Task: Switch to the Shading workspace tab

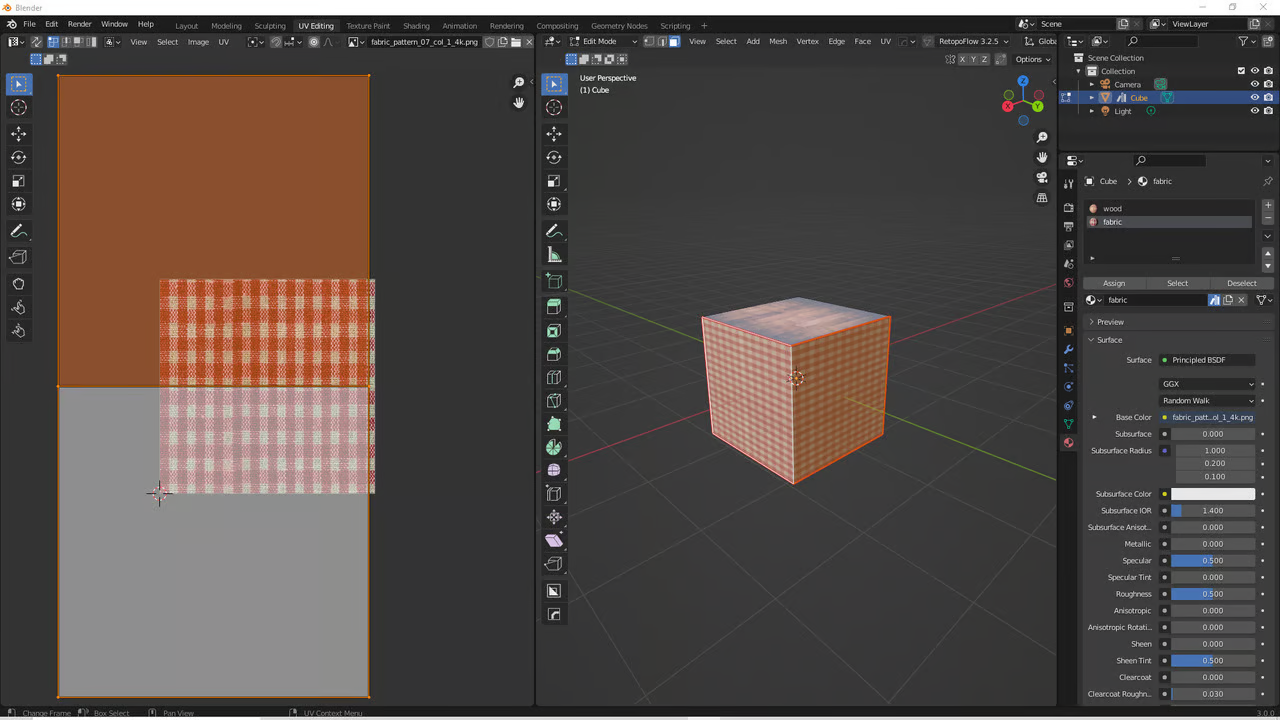Action: (416, 25)
